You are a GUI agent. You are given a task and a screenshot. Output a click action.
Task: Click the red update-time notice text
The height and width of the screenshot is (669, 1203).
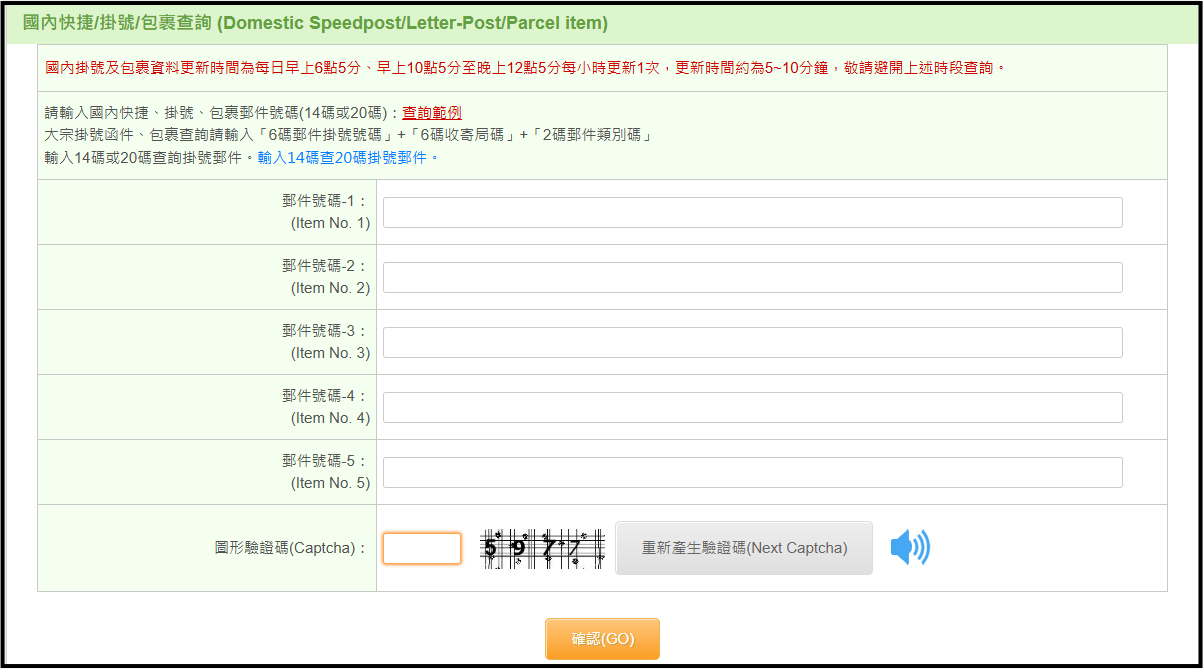(x=525, y=68)
